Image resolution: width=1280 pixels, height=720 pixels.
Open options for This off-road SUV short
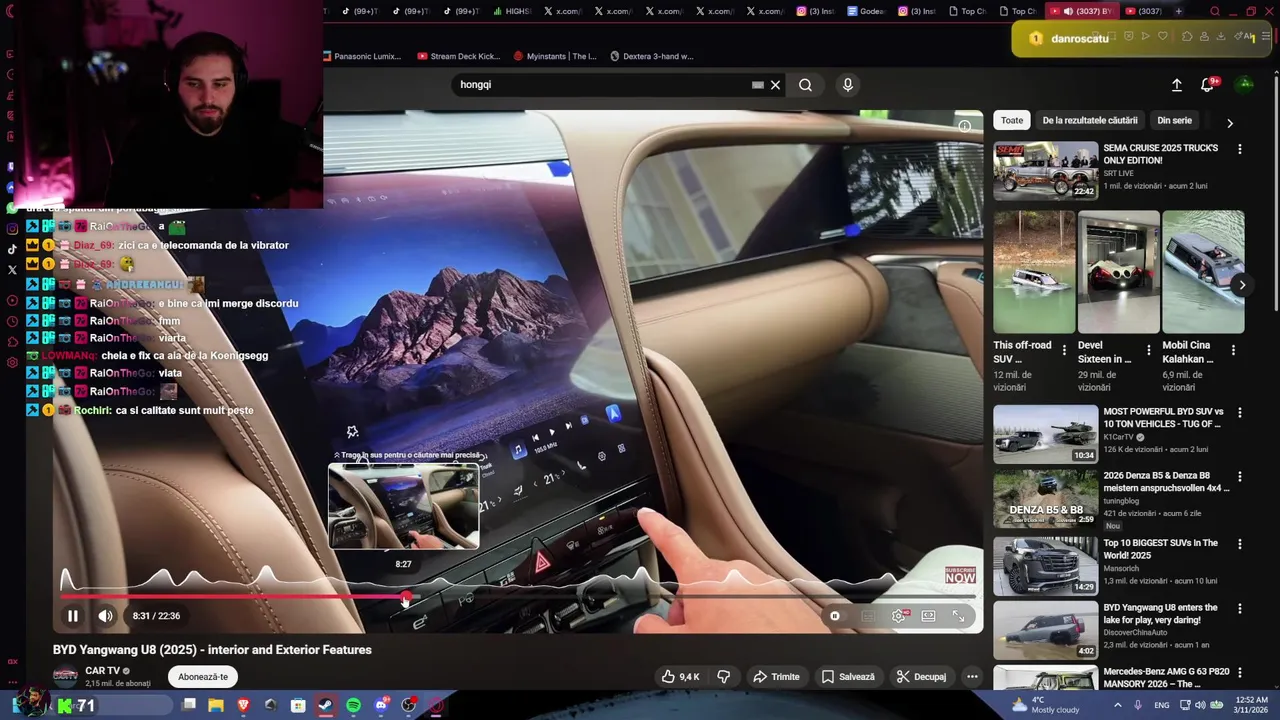click(1064, 351)
